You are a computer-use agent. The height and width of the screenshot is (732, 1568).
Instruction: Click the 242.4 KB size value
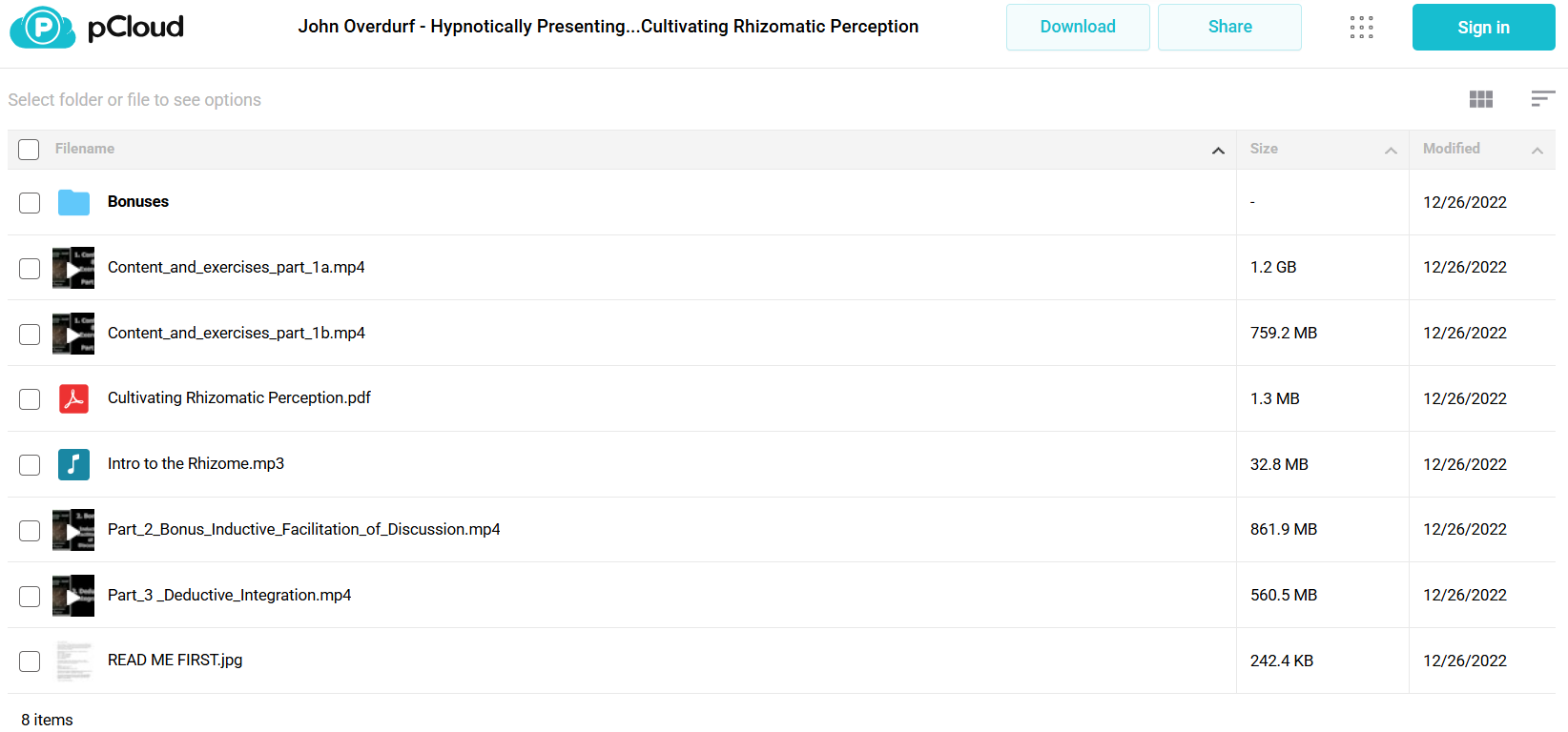(x=1282, y=661)
